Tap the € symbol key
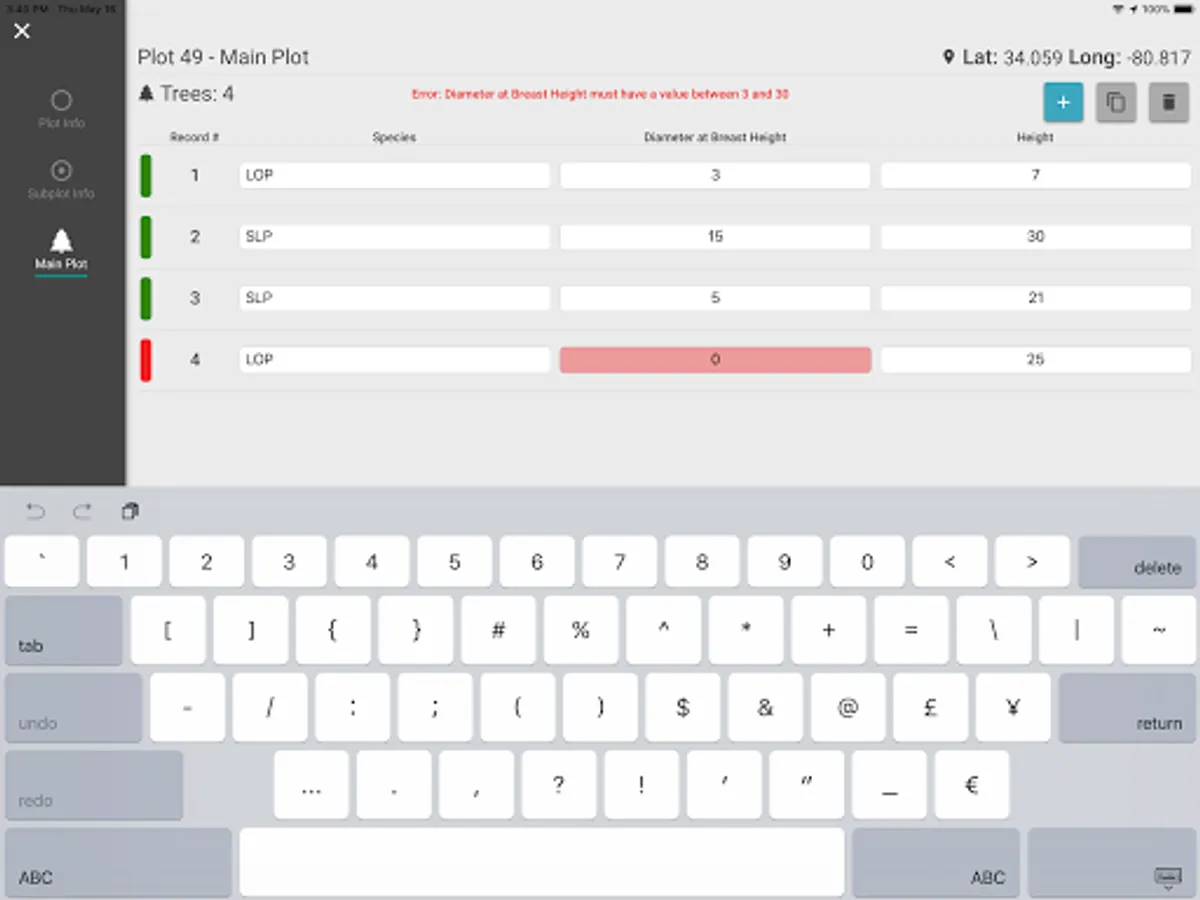 pyautogui.click(x=972, y=786)
